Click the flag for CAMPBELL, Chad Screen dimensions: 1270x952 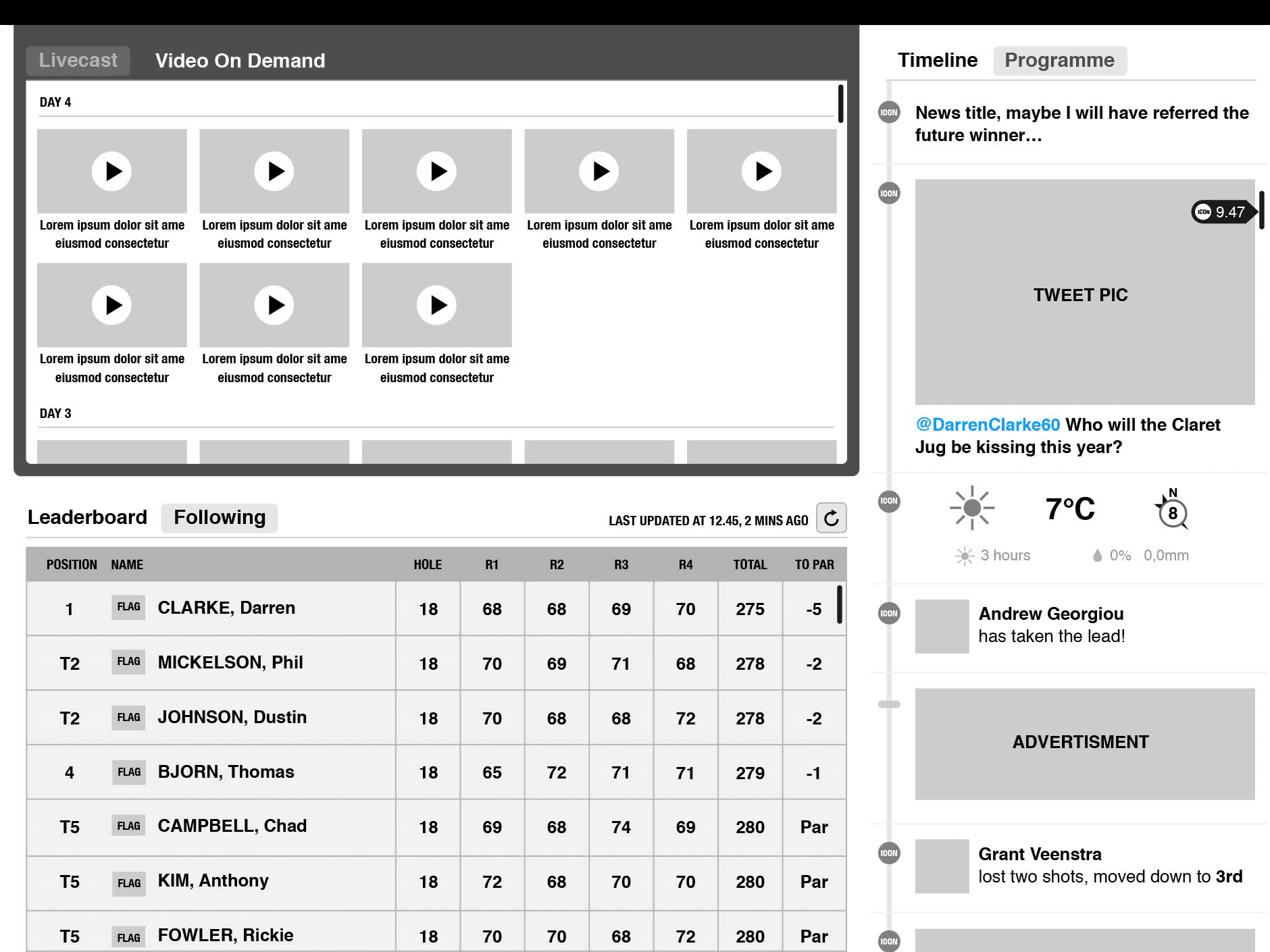[x=128, y=826]
